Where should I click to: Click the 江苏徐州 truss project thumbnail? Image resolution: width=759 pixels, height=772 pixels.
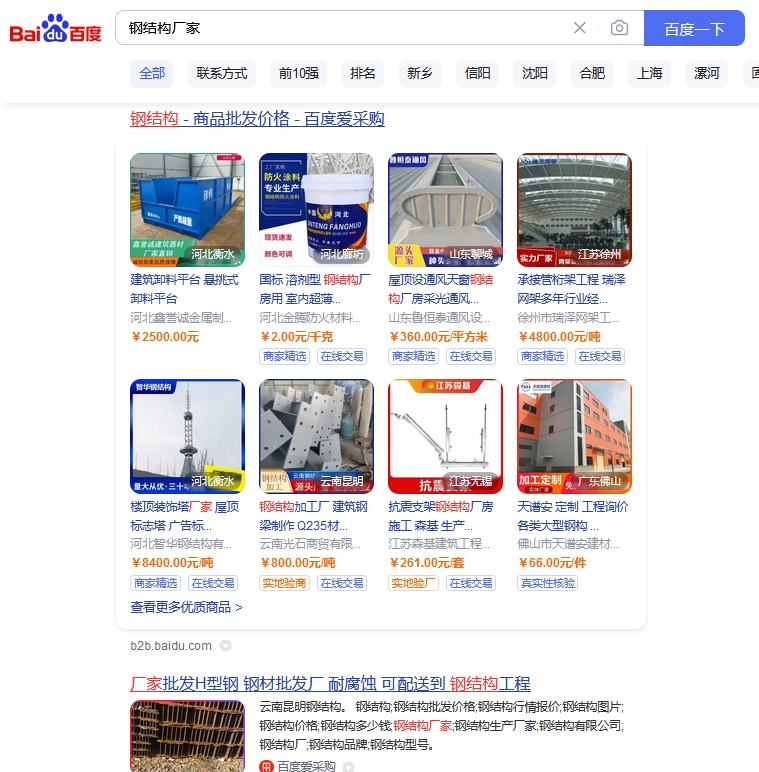point(574,210)
